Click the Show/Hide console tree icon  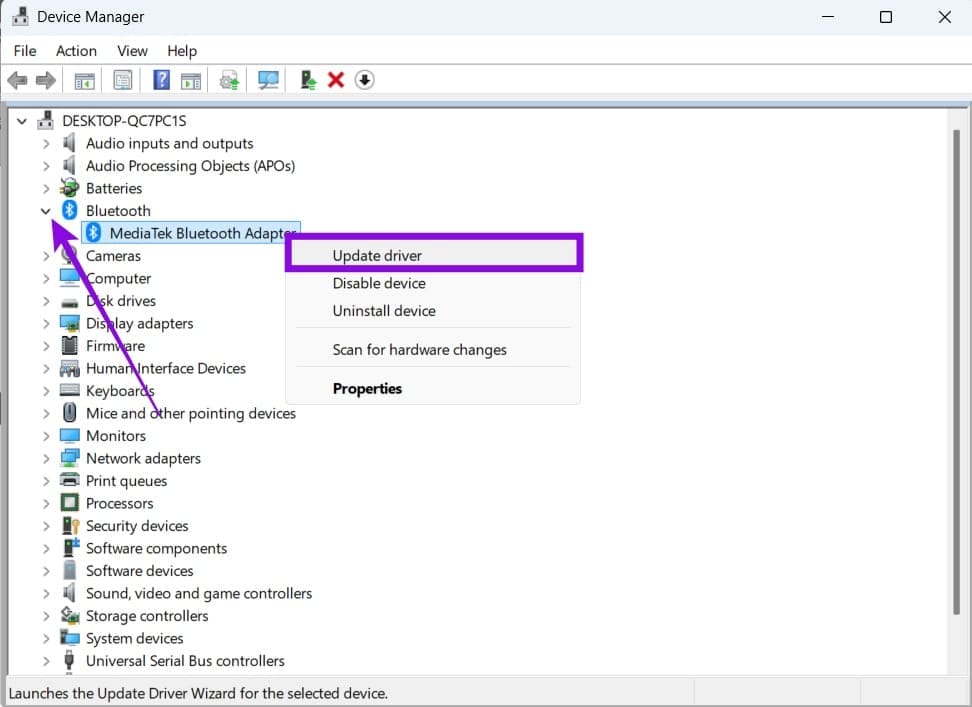[x=84, y=80]
